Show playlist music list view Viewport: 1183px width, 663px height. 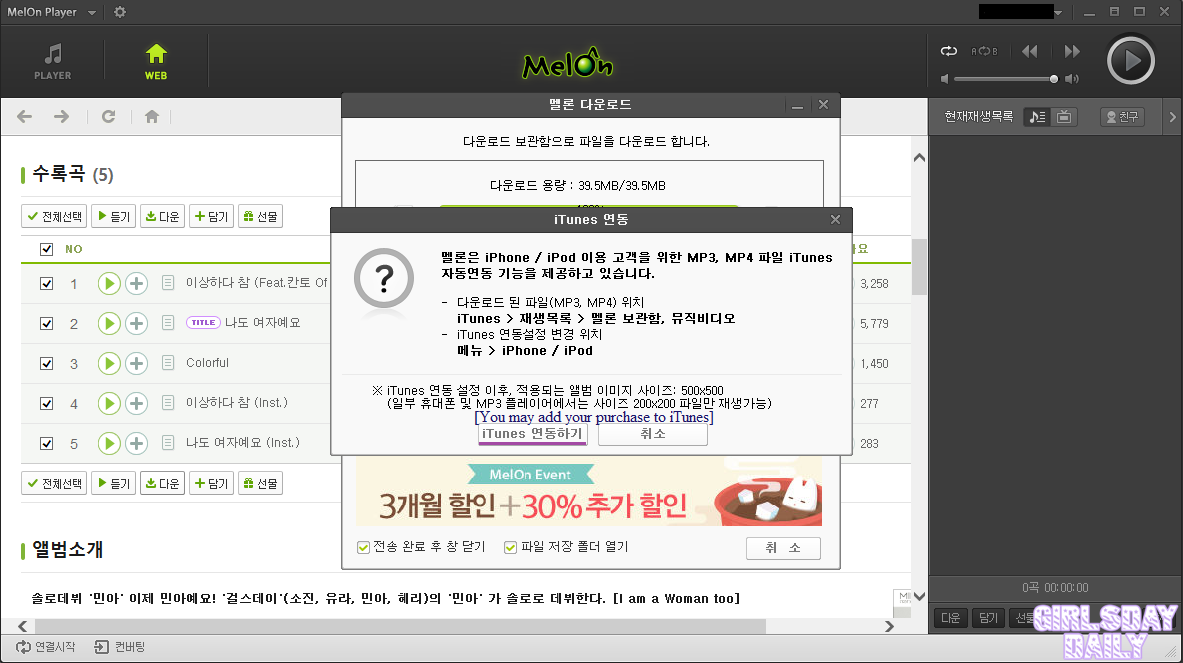[1037, 117]
